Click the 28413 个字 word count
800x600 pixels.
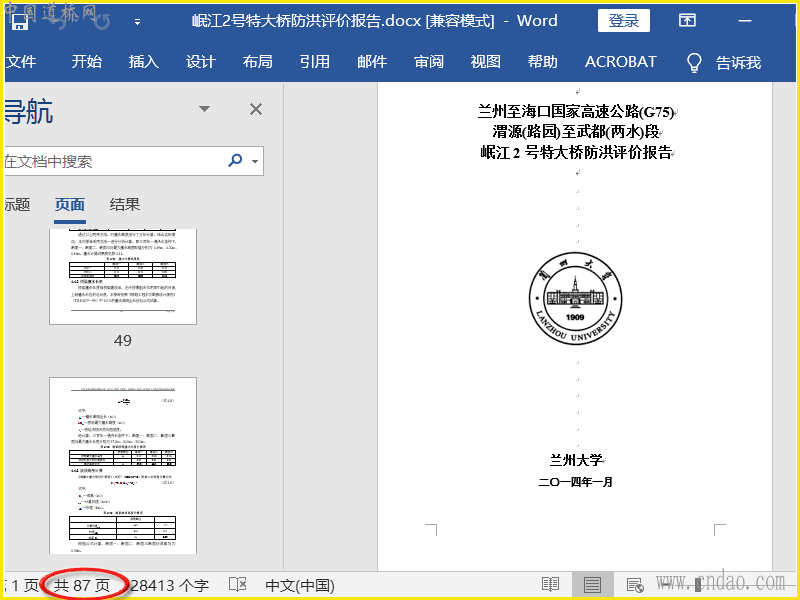pyautogui.click(x=170, y=585)
